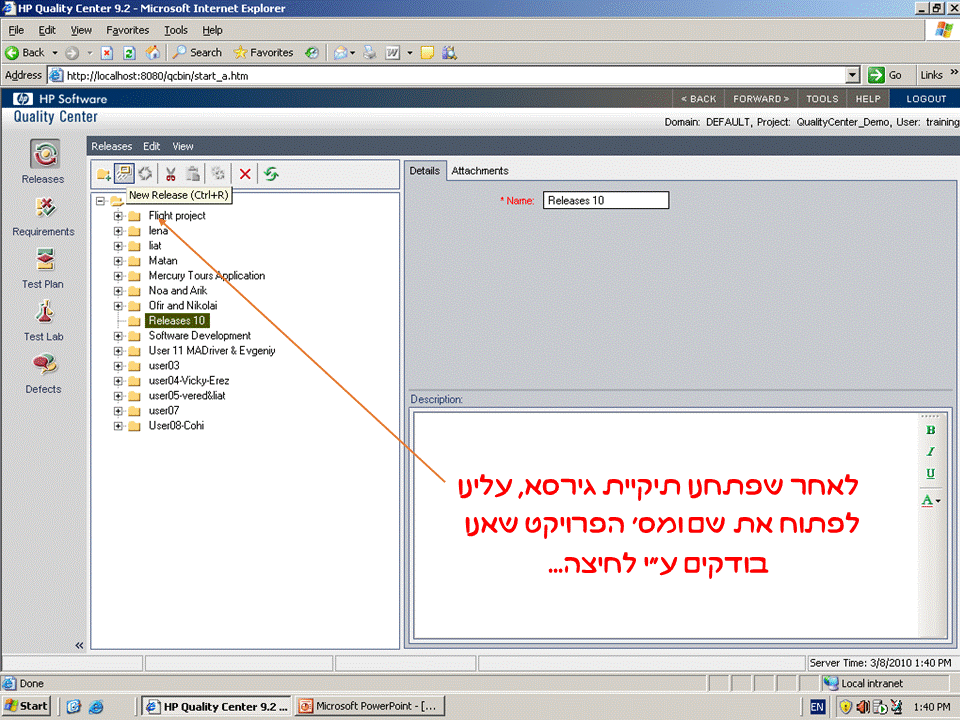960x720 pixels.
Task: Open the Test Plan module
Action: (x=44, y=268)
